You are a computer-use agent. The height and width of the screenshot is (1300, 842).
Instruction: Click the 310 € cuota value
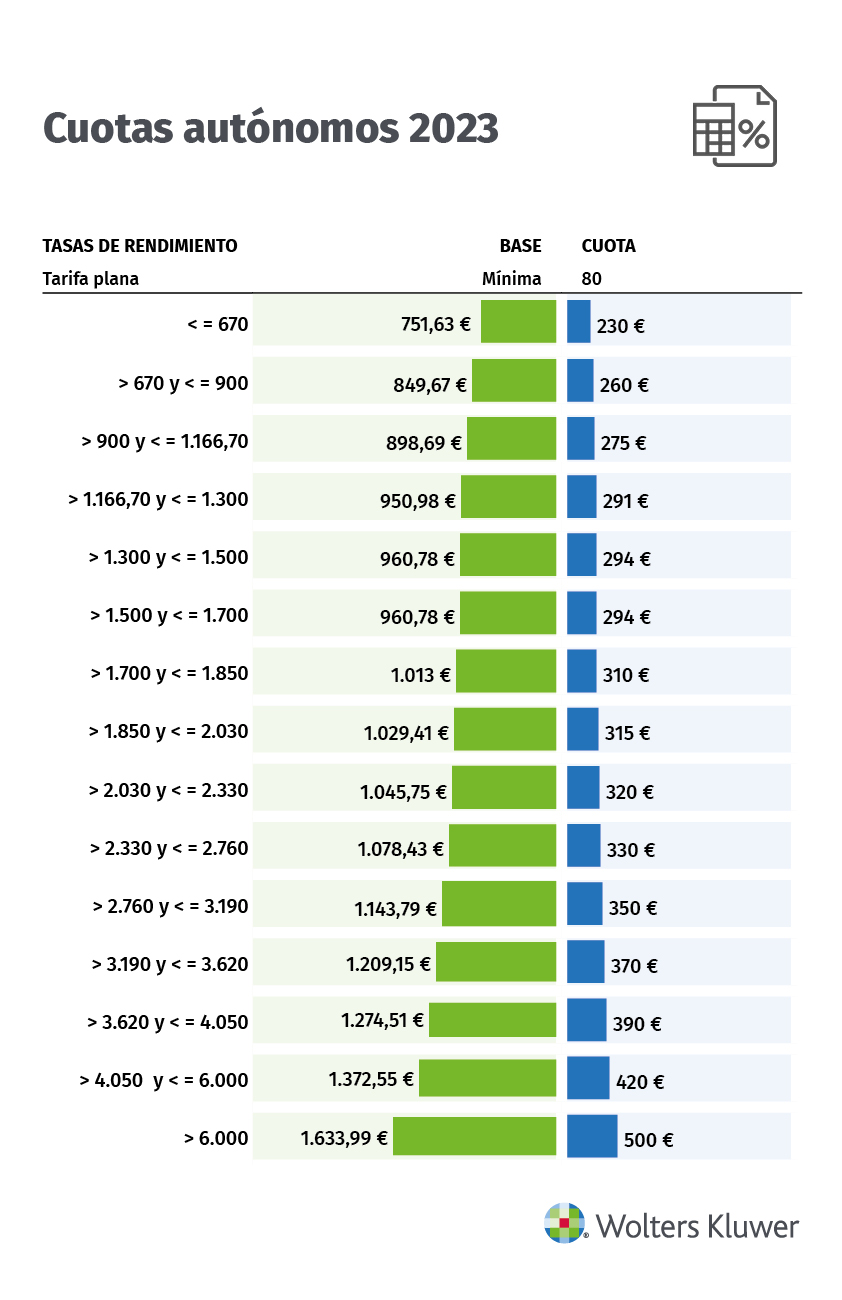(x=626, y=675)
